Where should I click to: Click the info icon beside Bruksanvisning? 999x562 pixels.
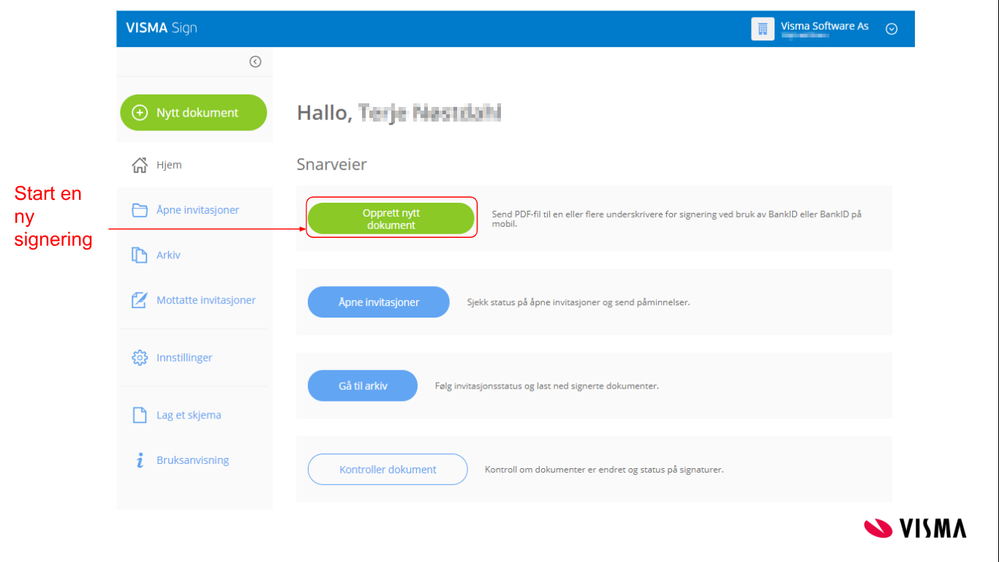click(x=140, y=460)
